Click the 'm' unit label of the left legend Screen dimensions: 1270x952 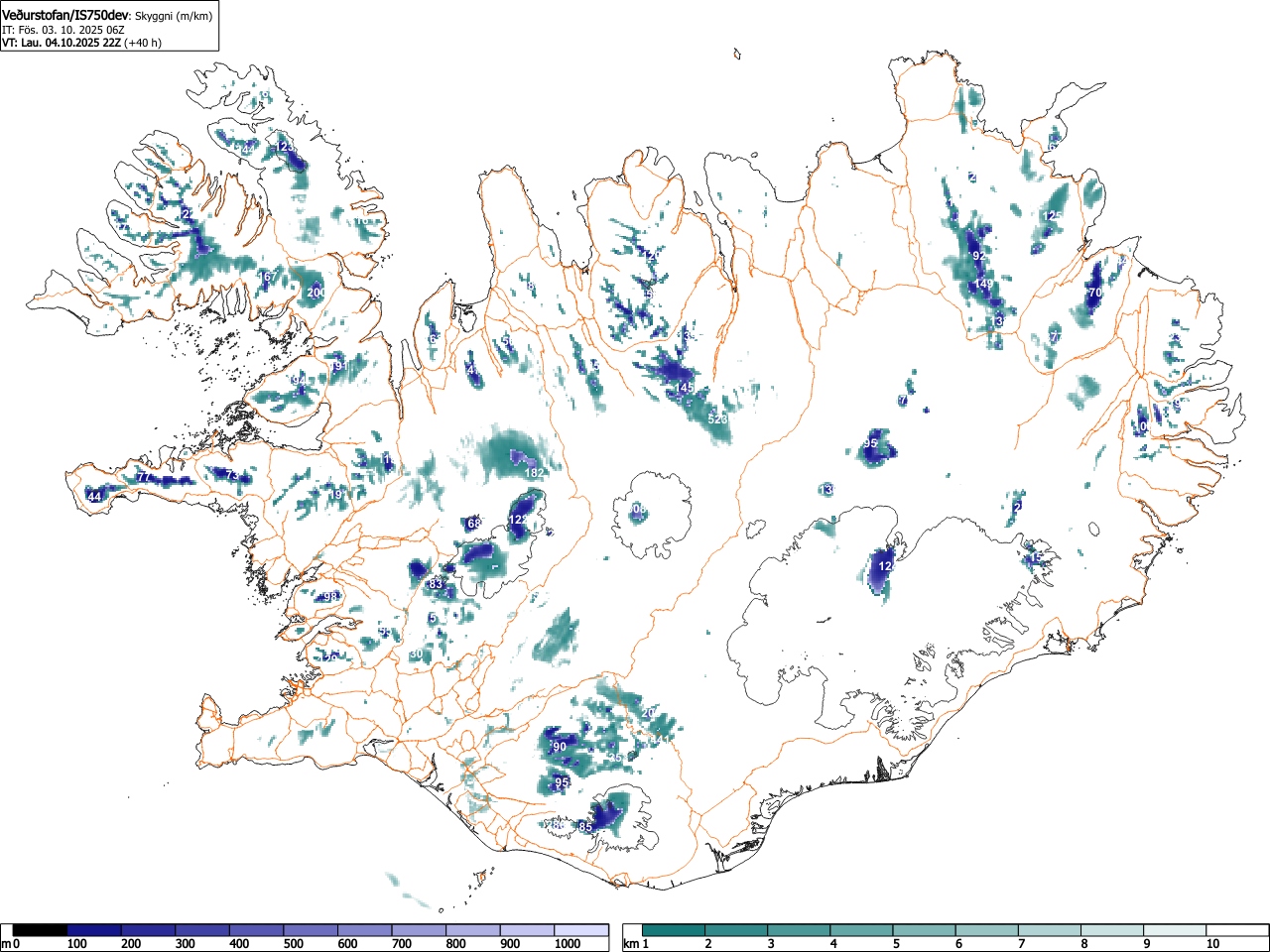point(6,944)
